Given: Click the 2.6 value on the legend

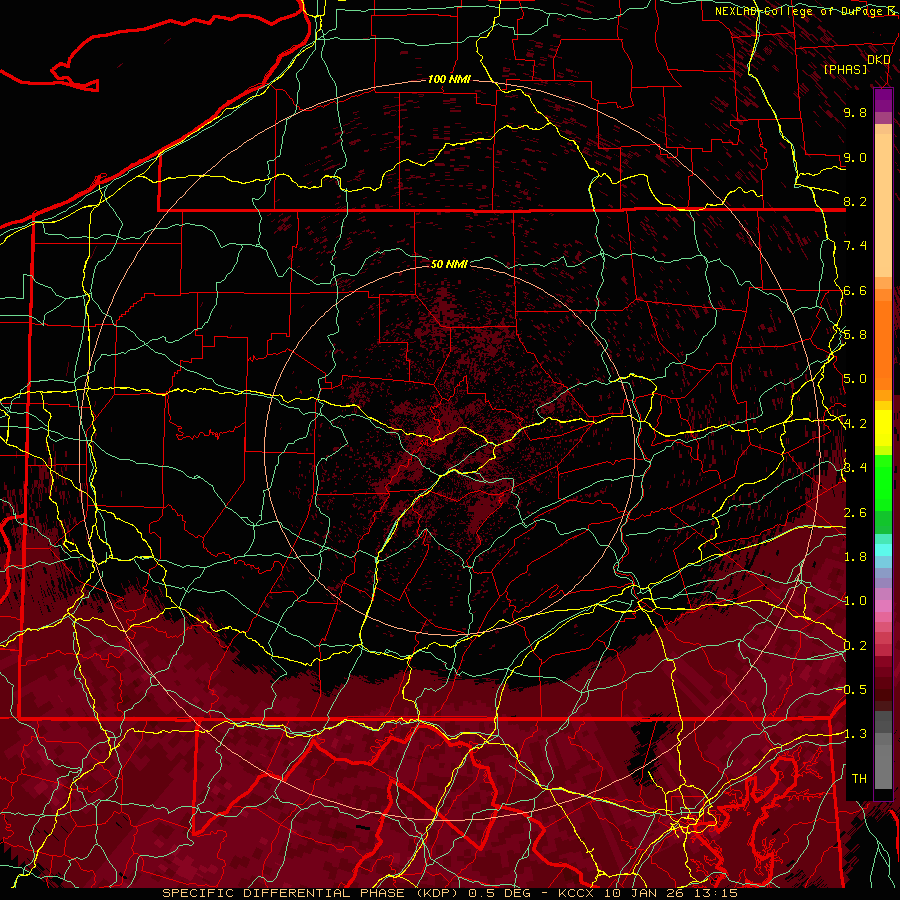Looking at the screenshot, I should point(855,513).
